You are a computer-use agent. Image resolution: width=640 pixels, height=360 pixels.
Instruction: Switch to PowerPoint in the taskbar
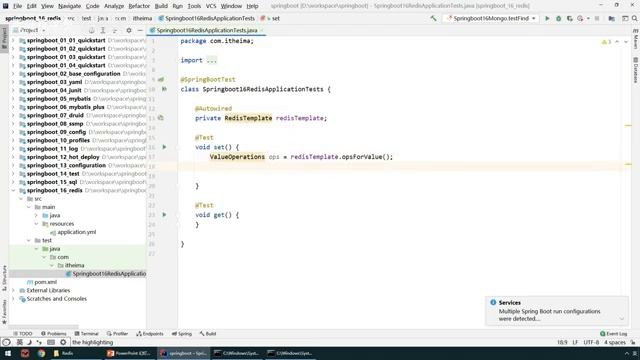130,353
